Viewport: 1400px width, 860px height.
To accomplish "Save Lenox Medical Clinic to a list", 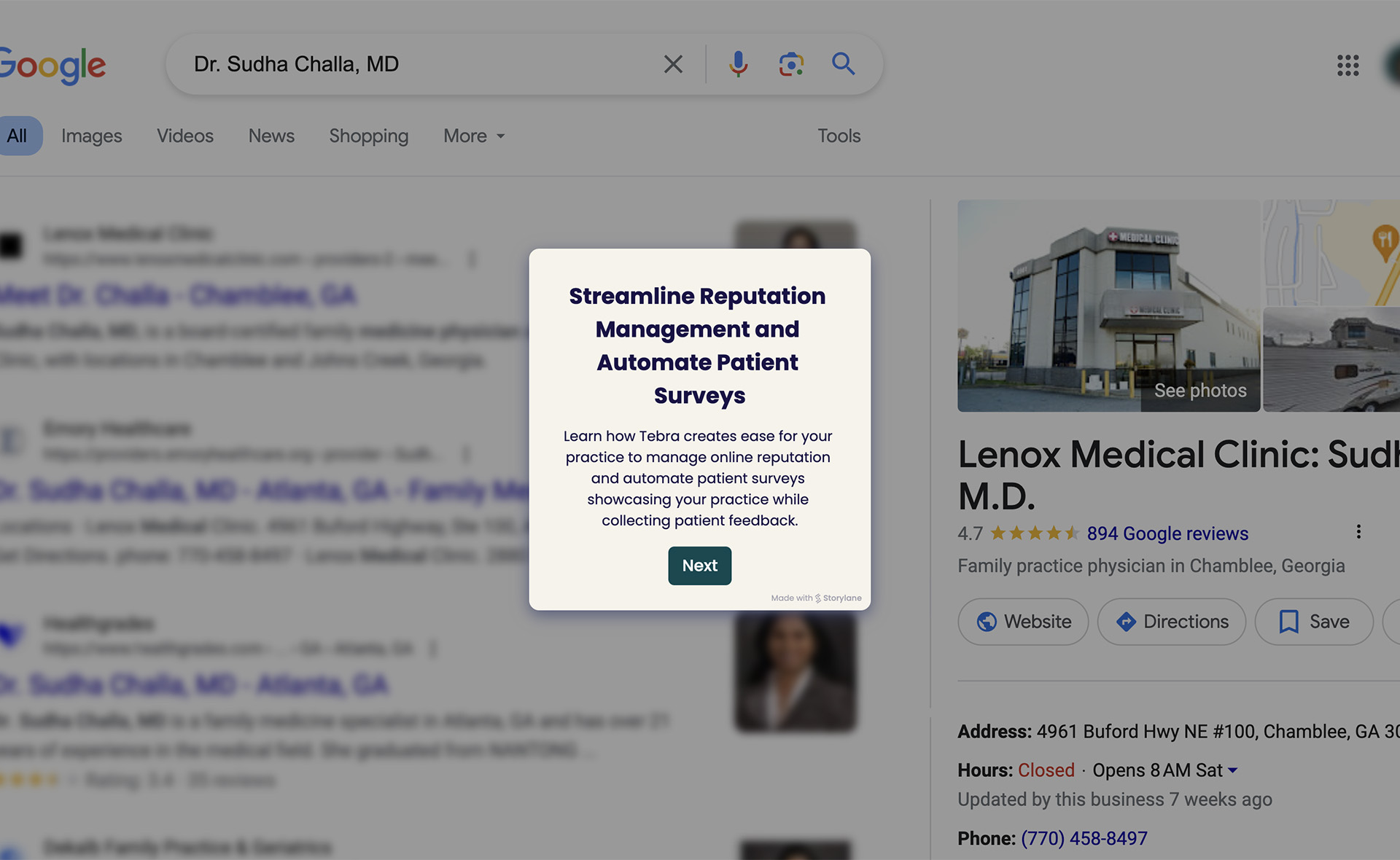I will [1314, 622].
